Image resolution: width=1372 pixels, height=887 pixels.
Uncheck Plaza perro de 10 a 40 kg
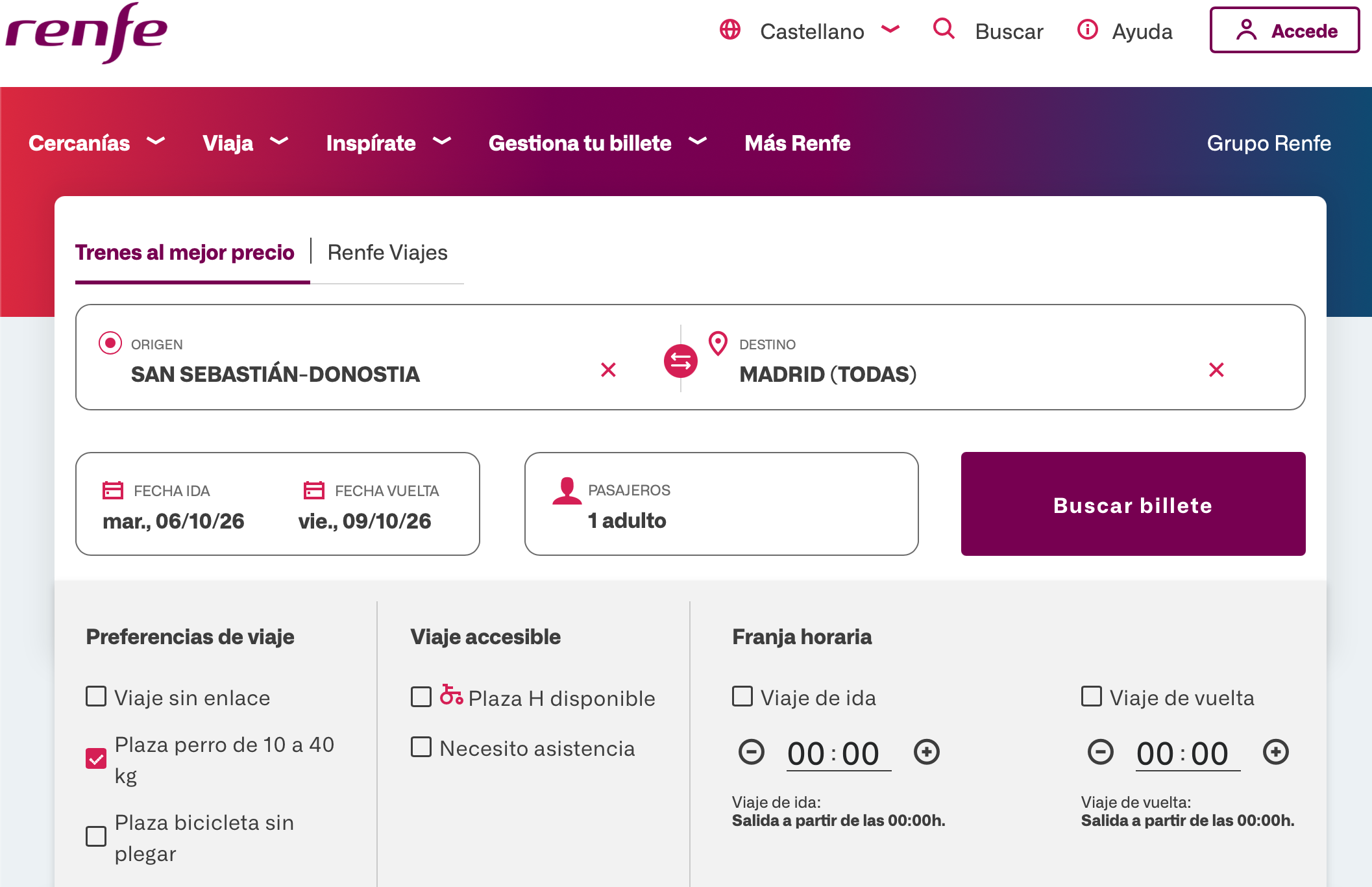96,758
